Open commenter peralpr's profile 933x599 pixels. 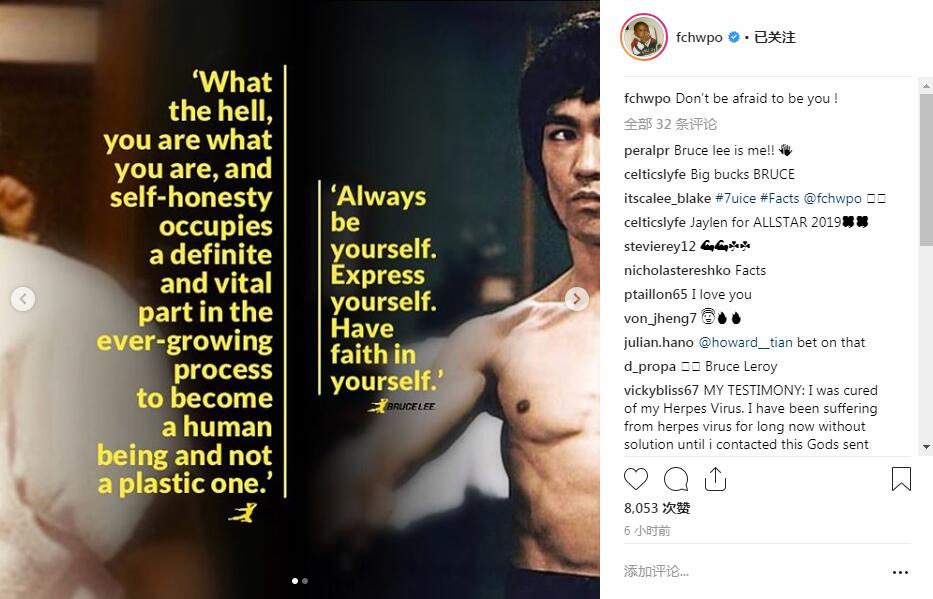pyautogui.click(x=646, y=150)
